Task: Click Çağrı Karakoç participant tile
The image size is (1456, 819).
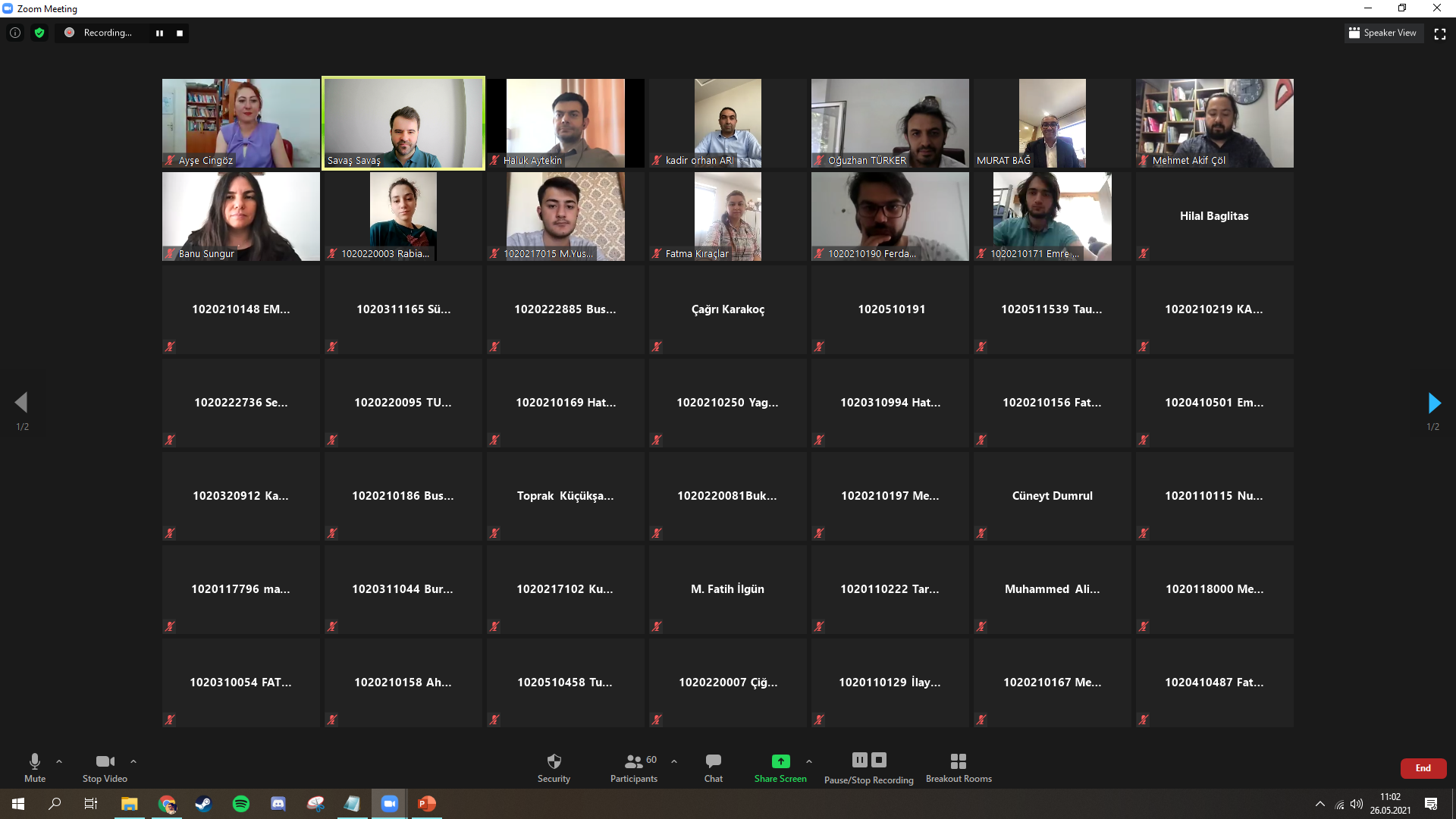Action: (x=728, y=309)
